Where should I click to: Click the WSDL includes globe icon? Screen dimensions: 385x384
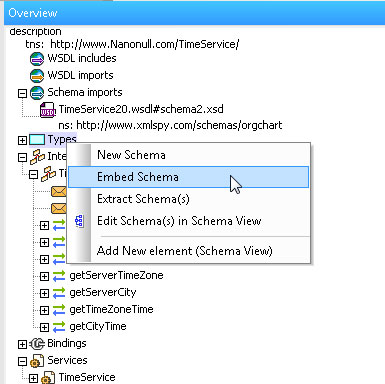[x=37, y=59]
